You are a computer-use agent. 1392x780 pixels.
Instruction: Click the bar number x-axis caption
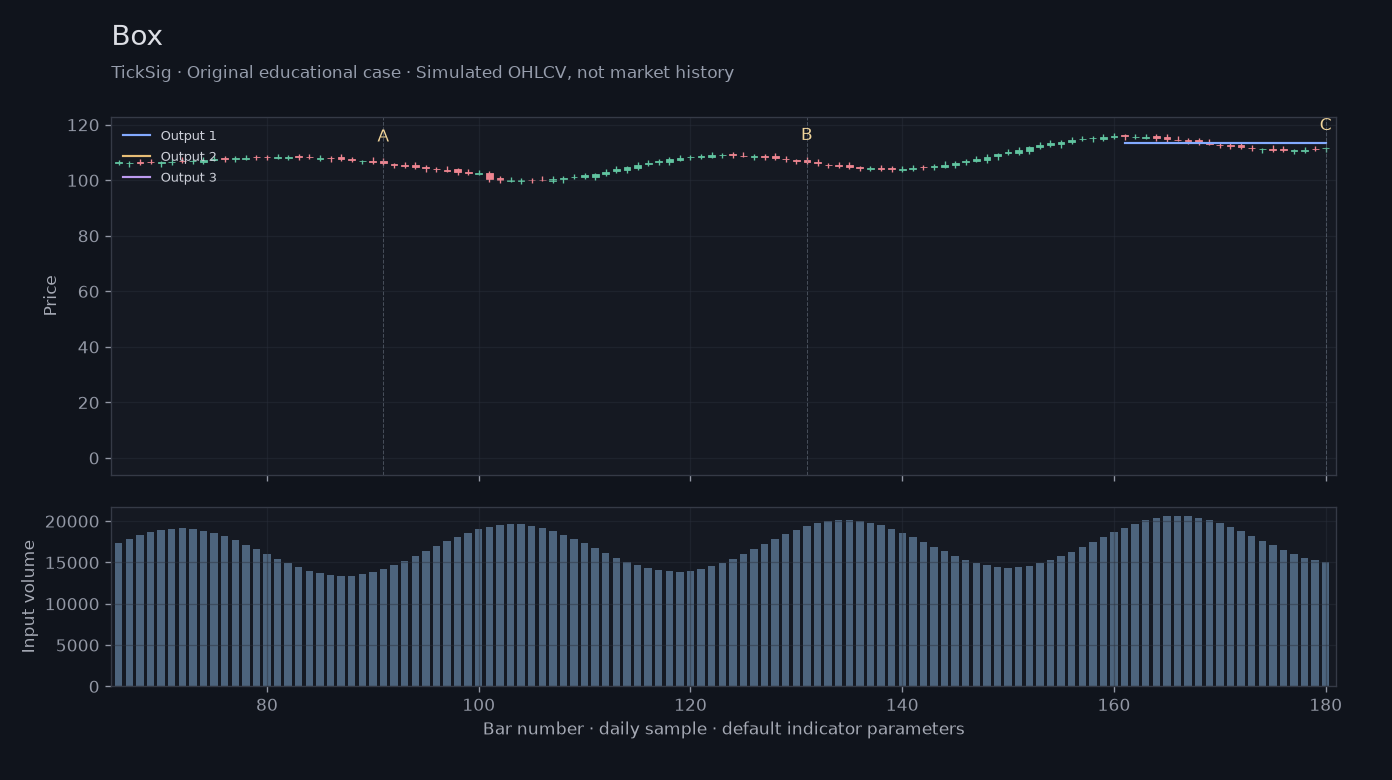pos(723,729)
